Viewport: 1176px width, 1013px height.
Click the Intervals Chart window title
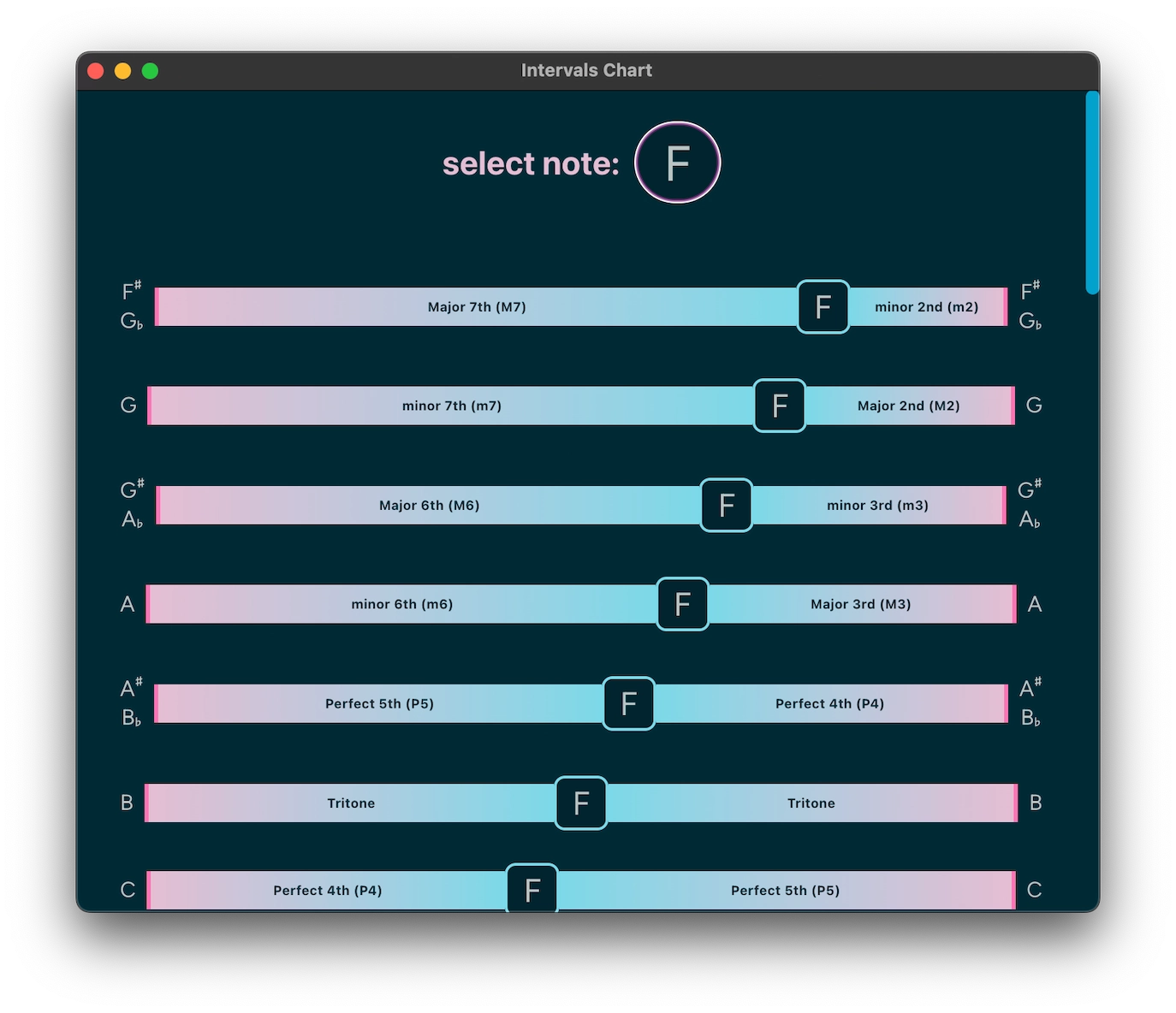586,70
